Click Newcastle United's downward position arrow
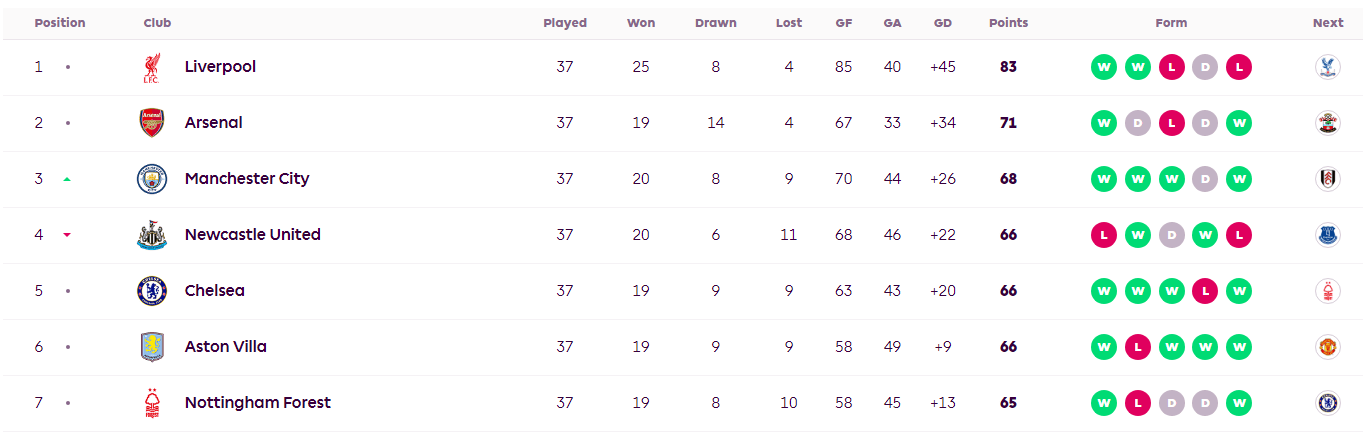1369x439 pixels. pos(67,235)
